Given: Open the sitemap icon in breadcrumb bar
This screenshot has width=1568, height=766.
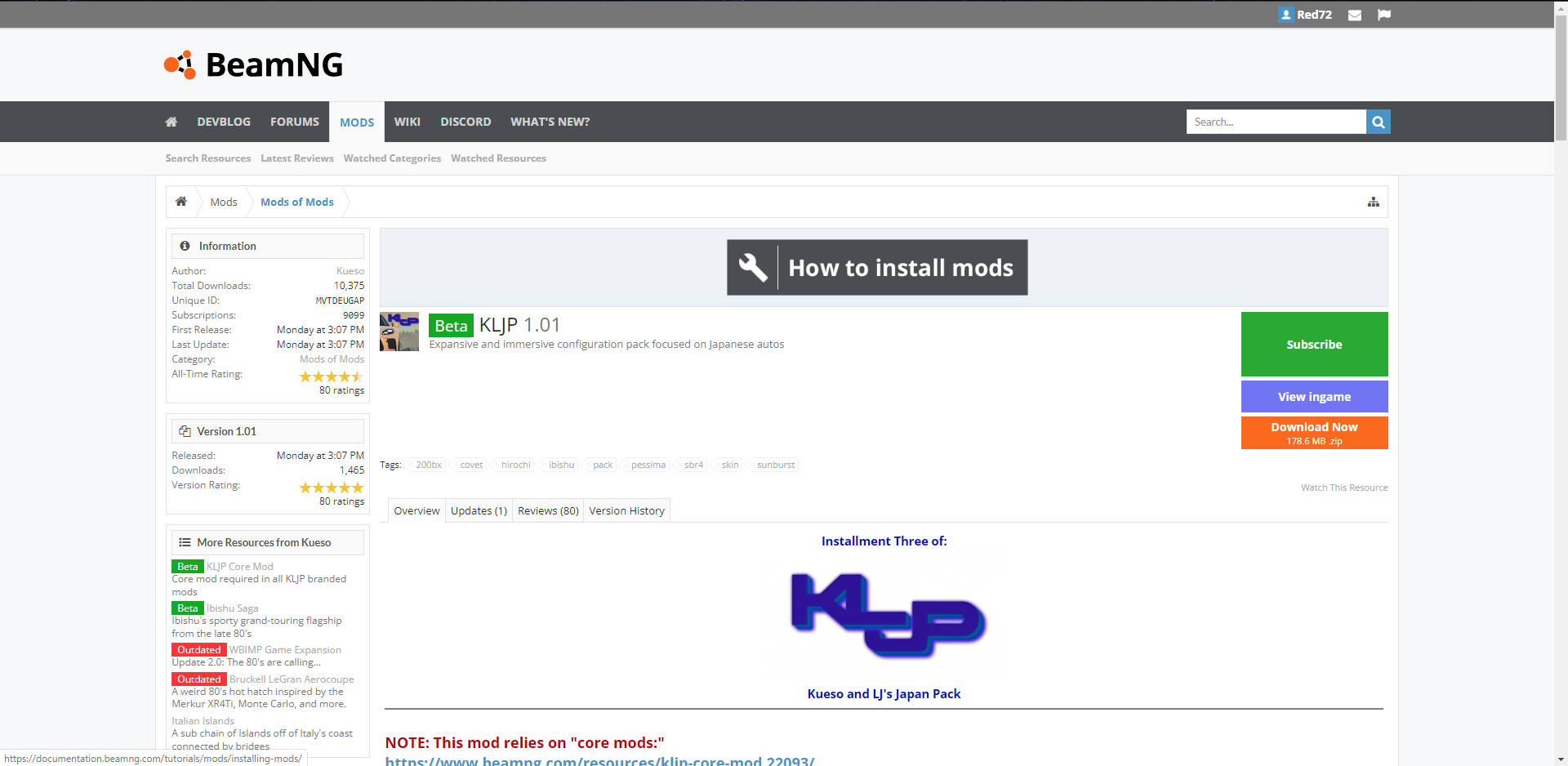Looking at the screenshot, I should (1374, 202).
